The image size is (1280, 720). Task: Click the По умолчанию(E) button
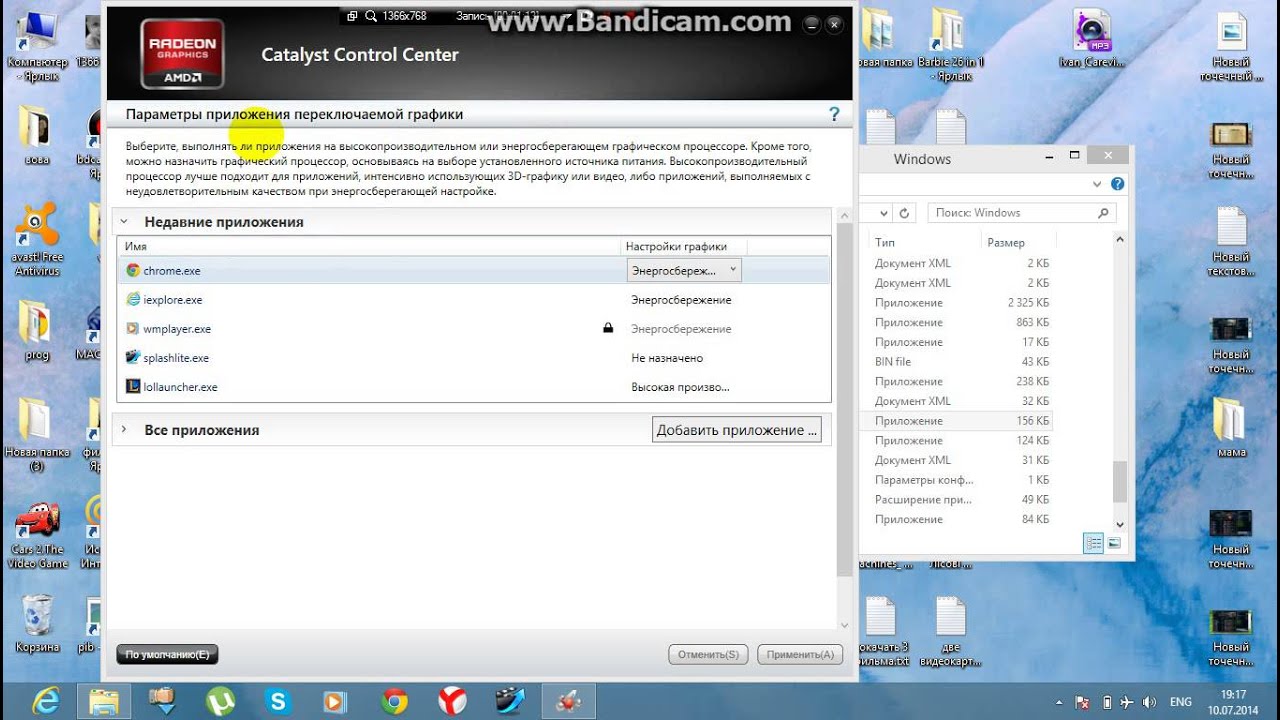167,654
